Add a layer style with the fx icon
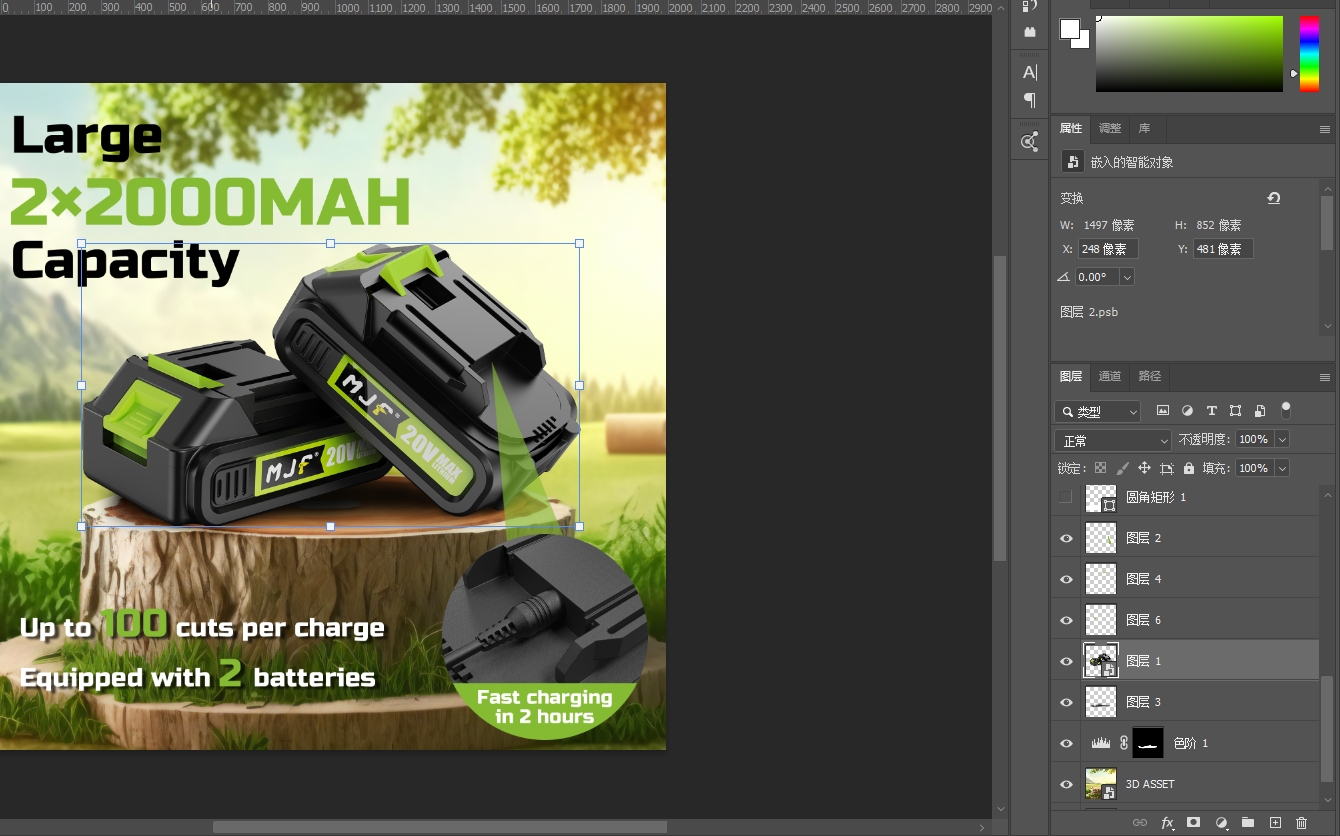The width and height of the screenshot is (1340, 836). [1167, 823]
